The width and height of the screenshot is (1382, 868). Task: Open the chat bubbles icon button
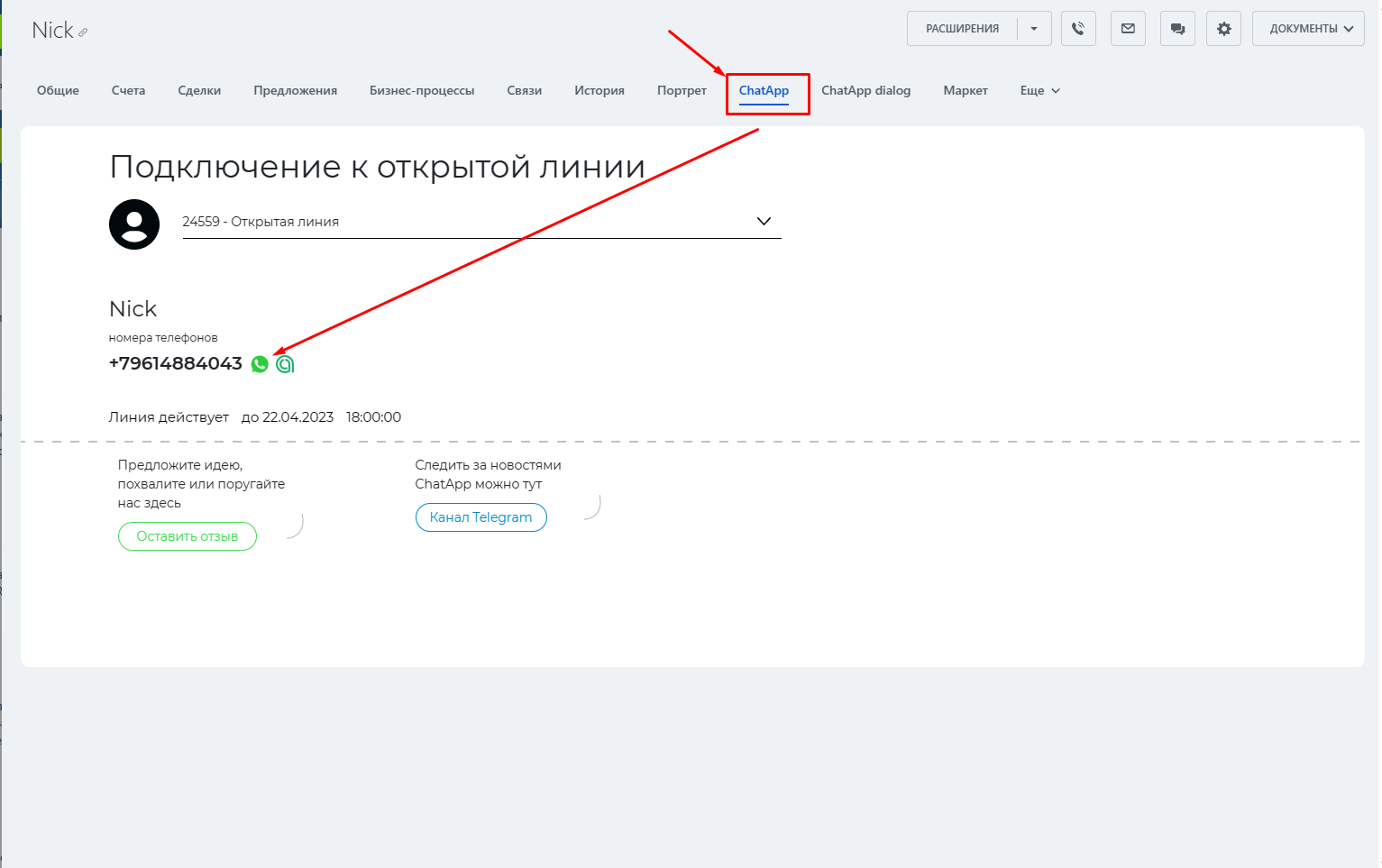point(1177,29)
